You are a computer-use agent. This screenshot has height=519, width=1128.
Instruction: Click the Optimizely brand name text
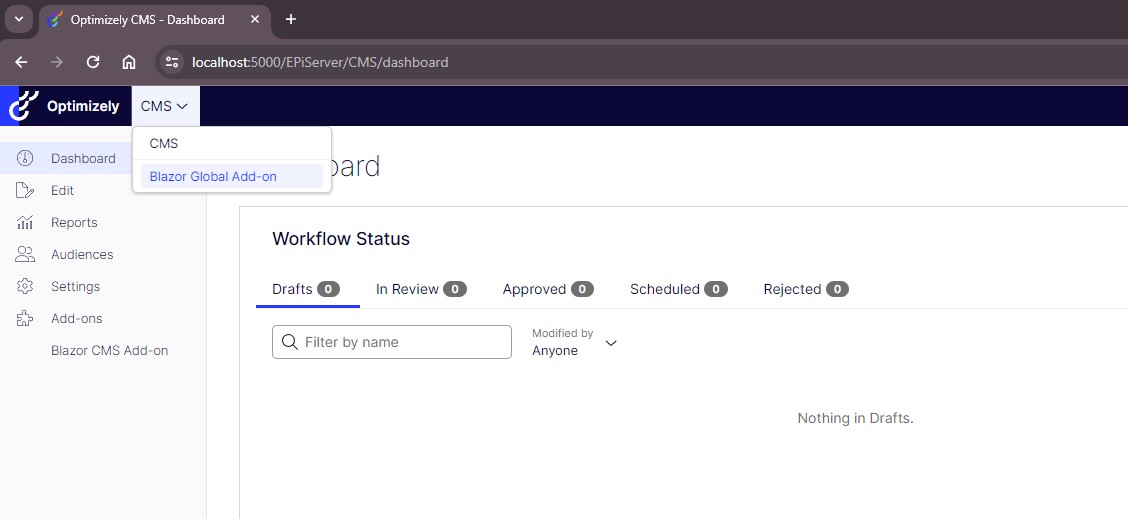point(83,106)
